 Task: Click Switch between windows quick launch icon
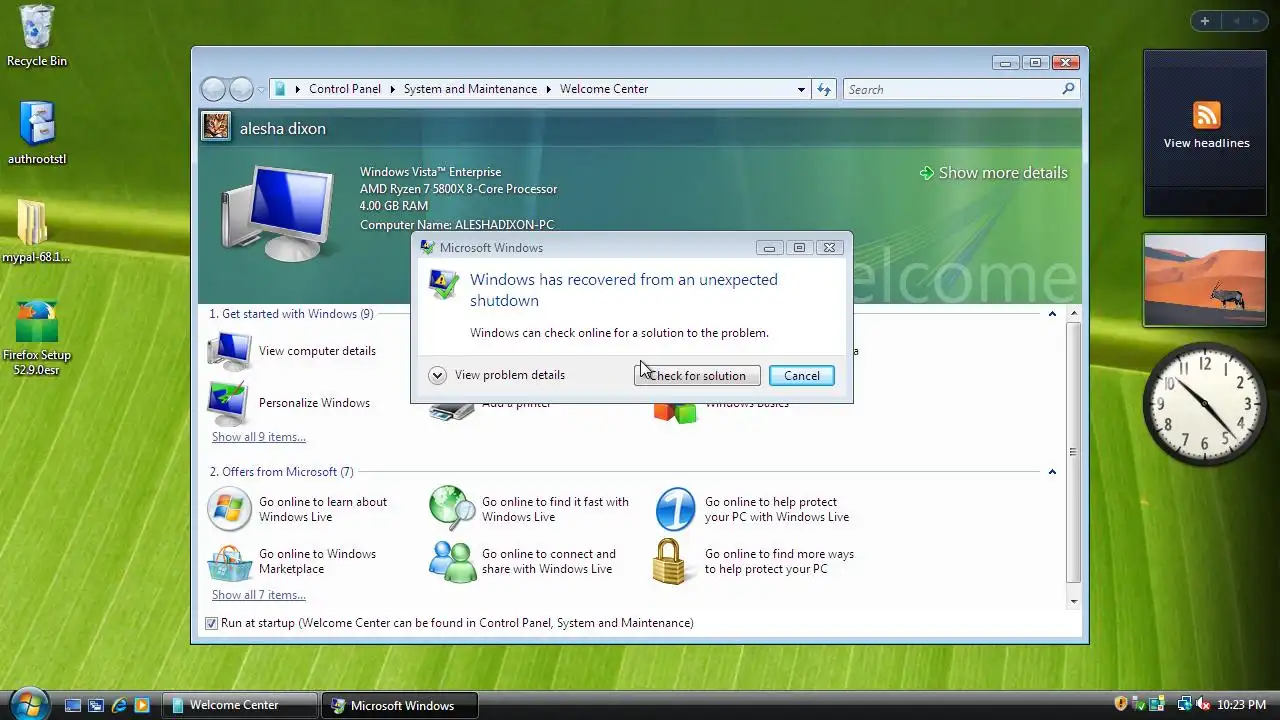(x=96, y=705)
